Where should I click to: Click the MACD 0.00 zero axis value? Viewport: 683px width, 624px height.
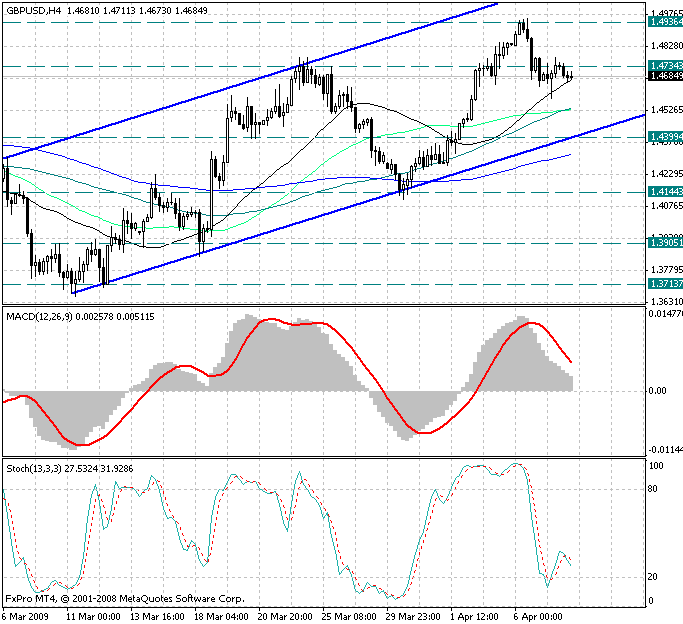(657, 391)
